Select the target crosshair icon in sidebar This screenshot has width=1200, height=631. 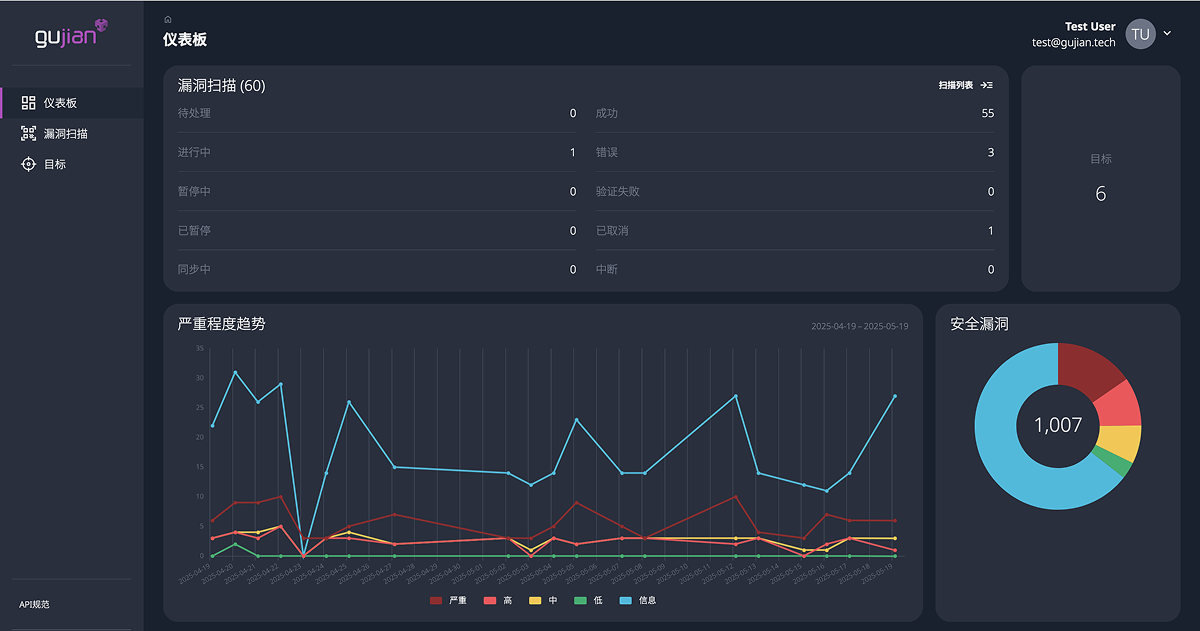pos(28,164)
